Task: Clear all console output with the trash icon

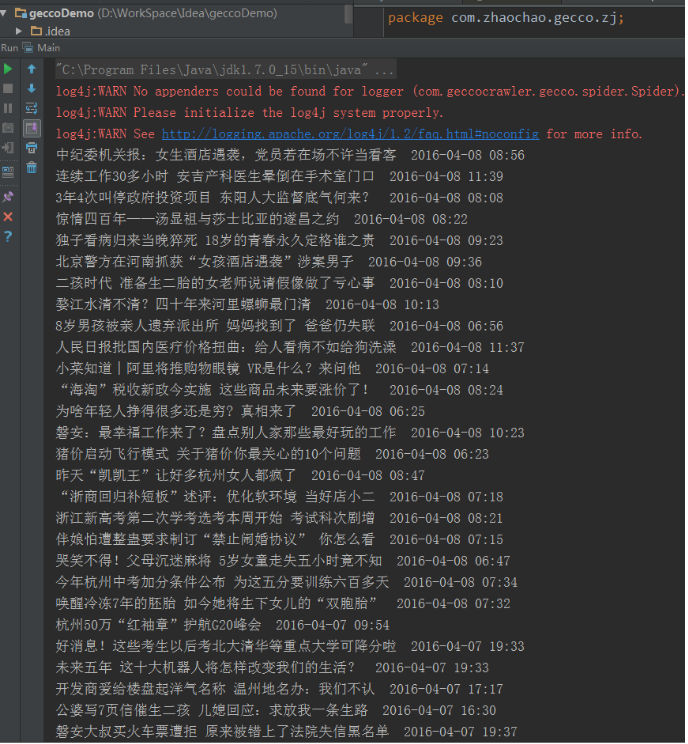Action: coord(32,167)
